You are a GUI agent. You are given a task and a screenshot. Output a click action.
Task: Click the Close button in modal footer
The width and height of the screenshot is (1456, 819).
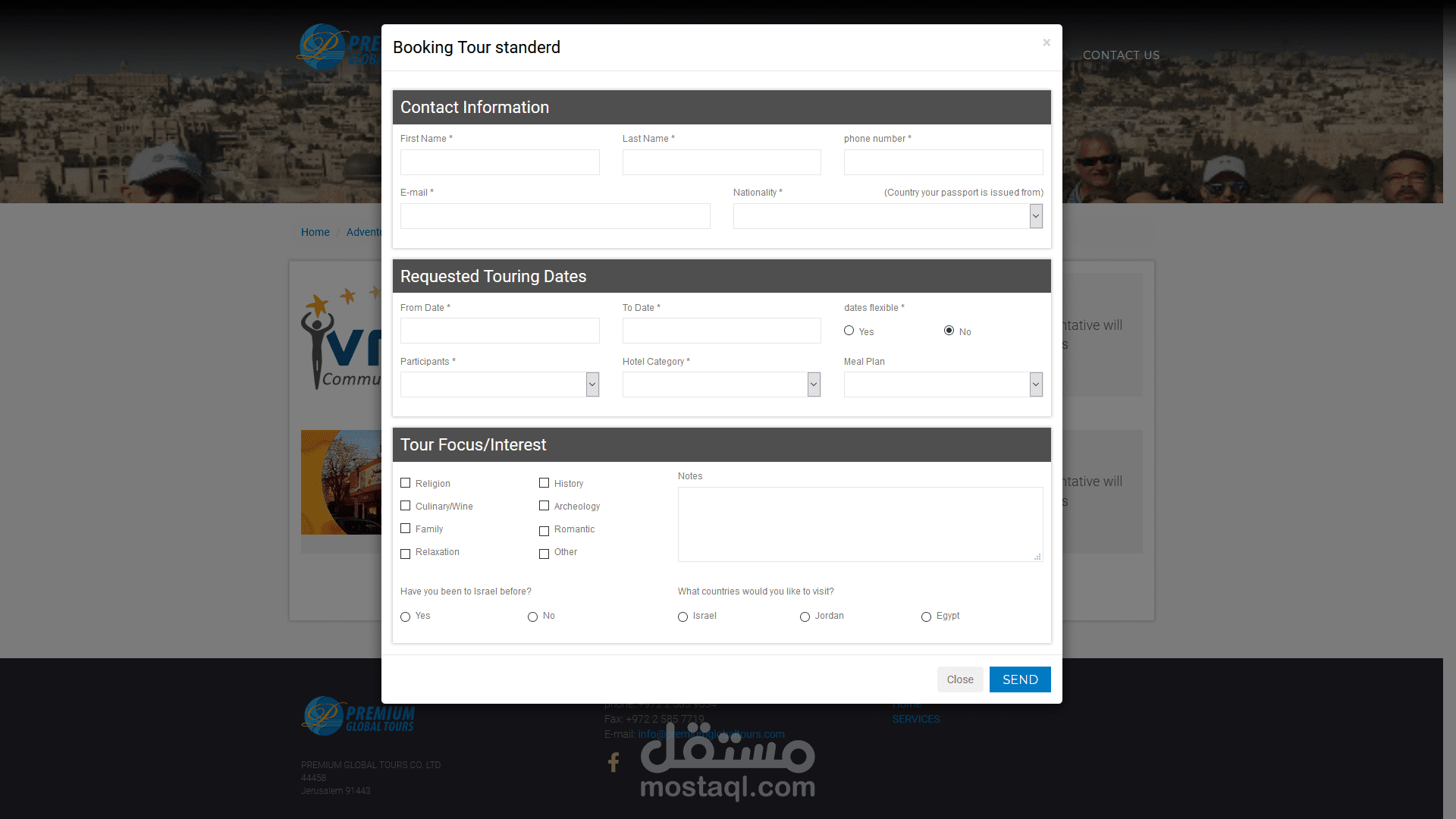tap(960, 679)
